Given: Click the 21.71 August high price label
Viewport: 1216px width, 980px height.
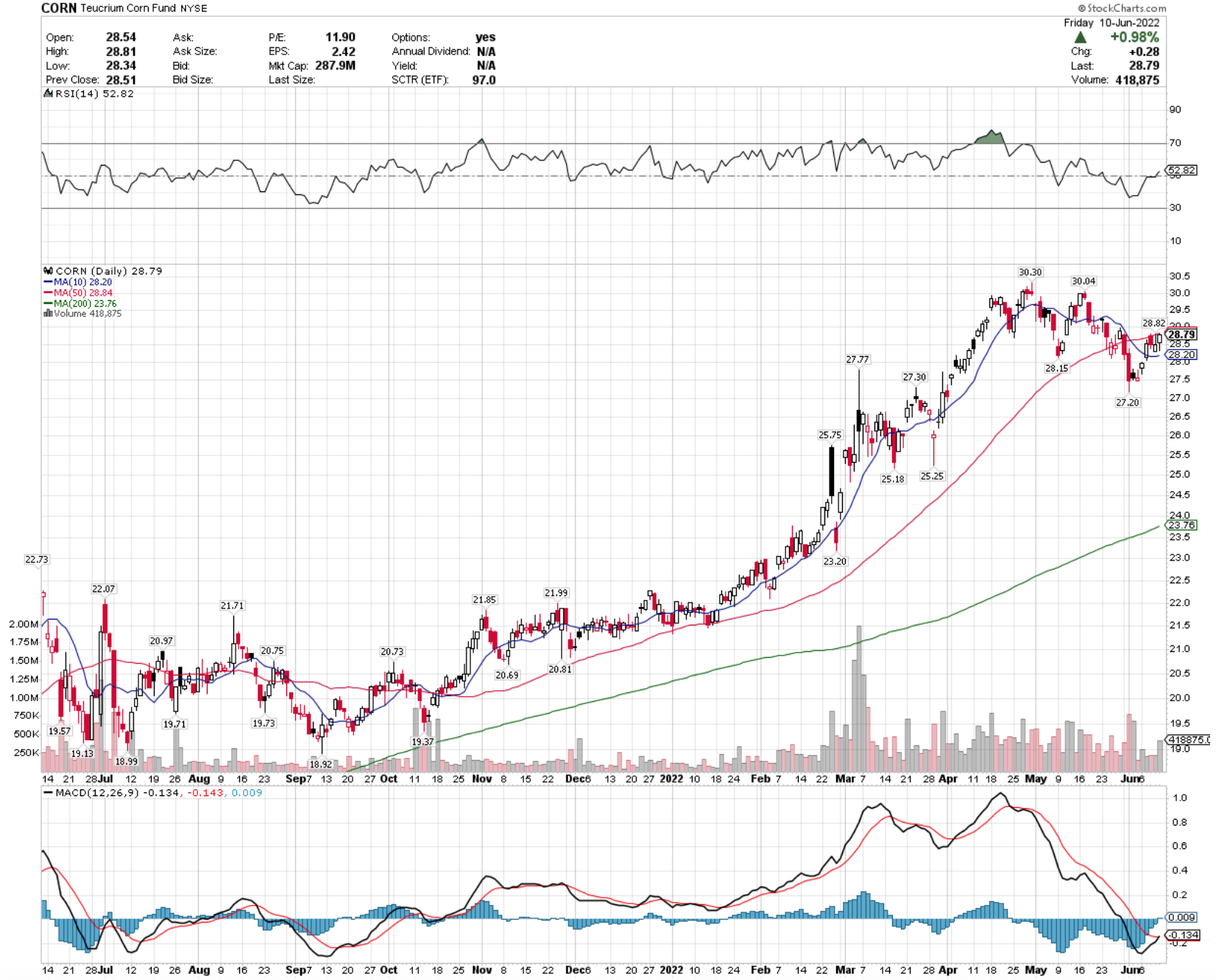Looking at the screenshot, I should pyautogui.click(x=232, y=606).
